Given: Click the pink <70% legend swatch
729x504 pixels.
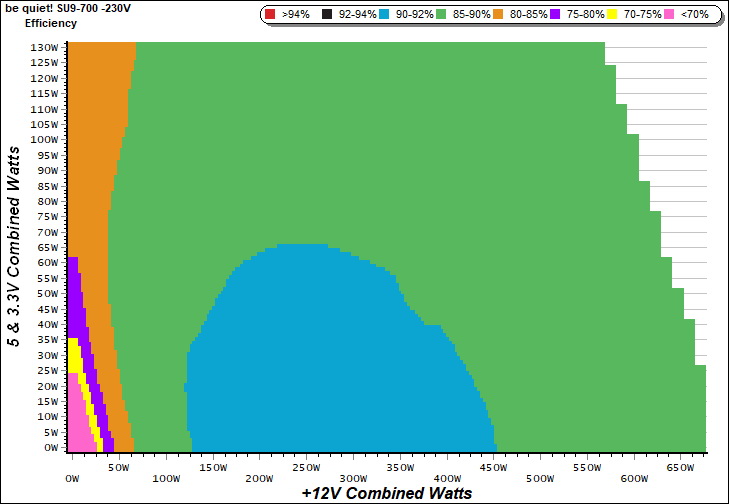Looking at the screenshot, I should (670, 15).
